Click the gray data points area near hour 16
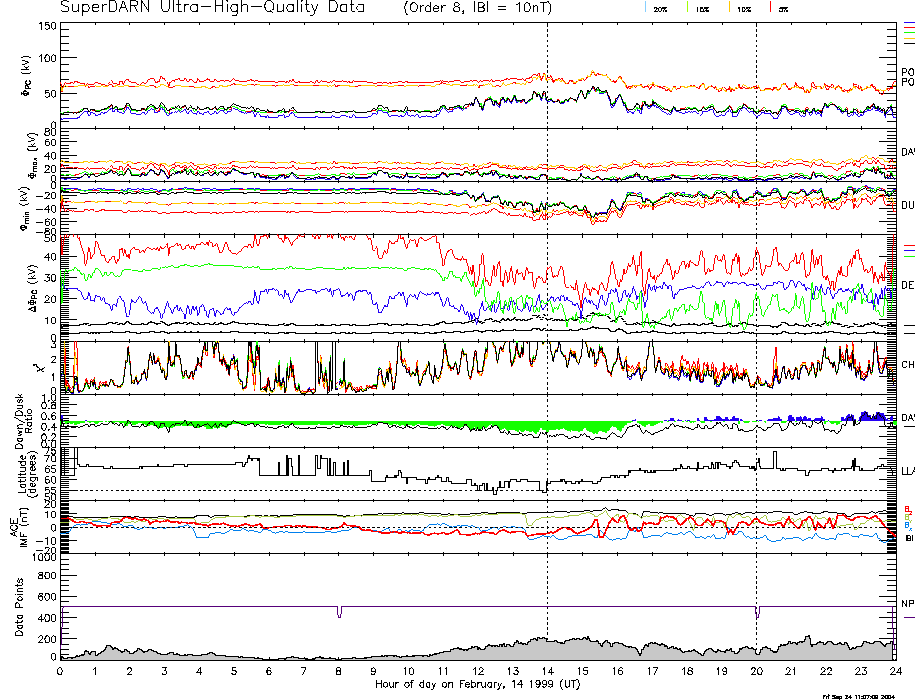The width and height of the screenshot is (915, 700). [x=617, y=650]
